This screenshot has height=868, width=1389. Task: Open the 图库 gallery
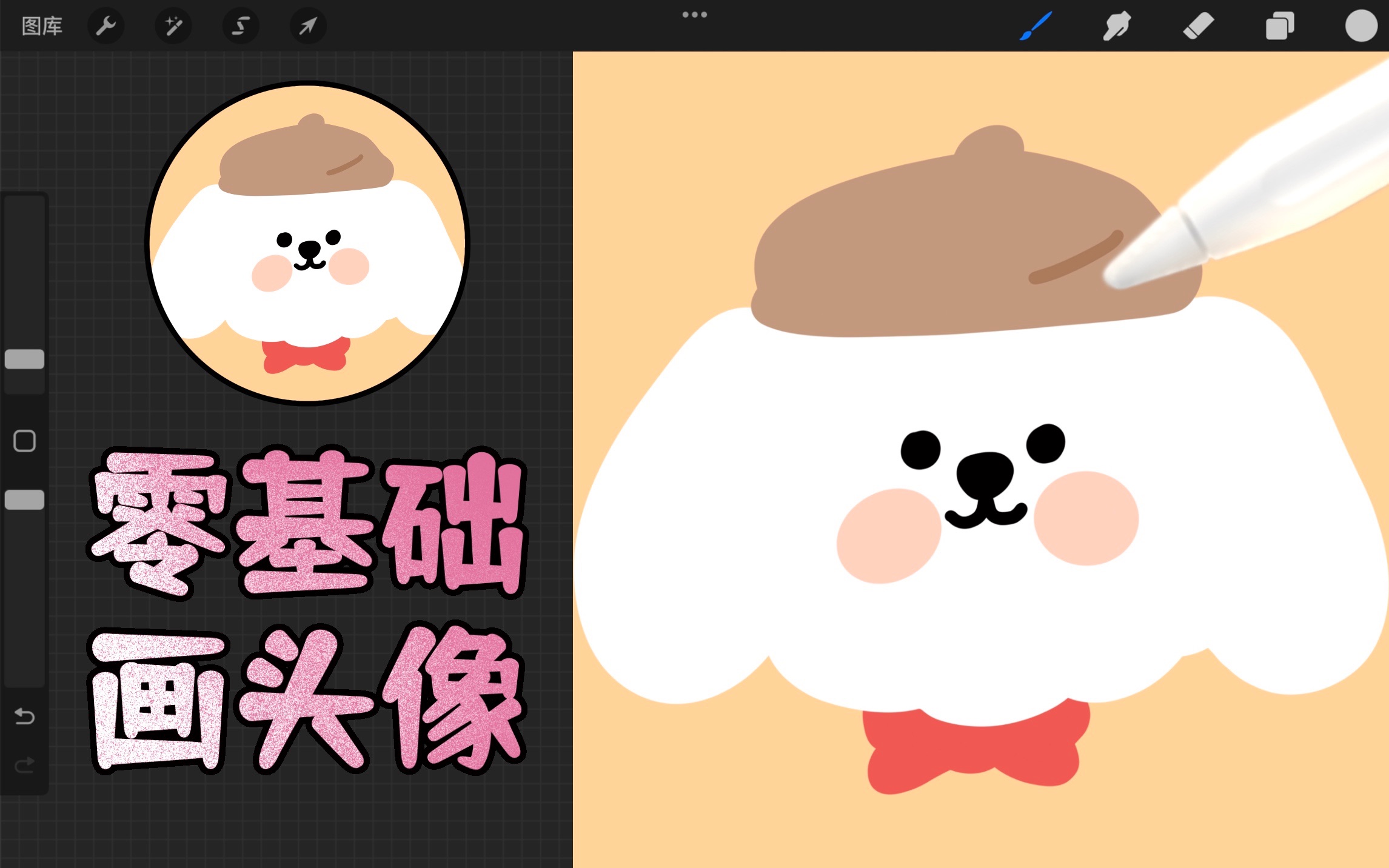click(x=42, y=26)
